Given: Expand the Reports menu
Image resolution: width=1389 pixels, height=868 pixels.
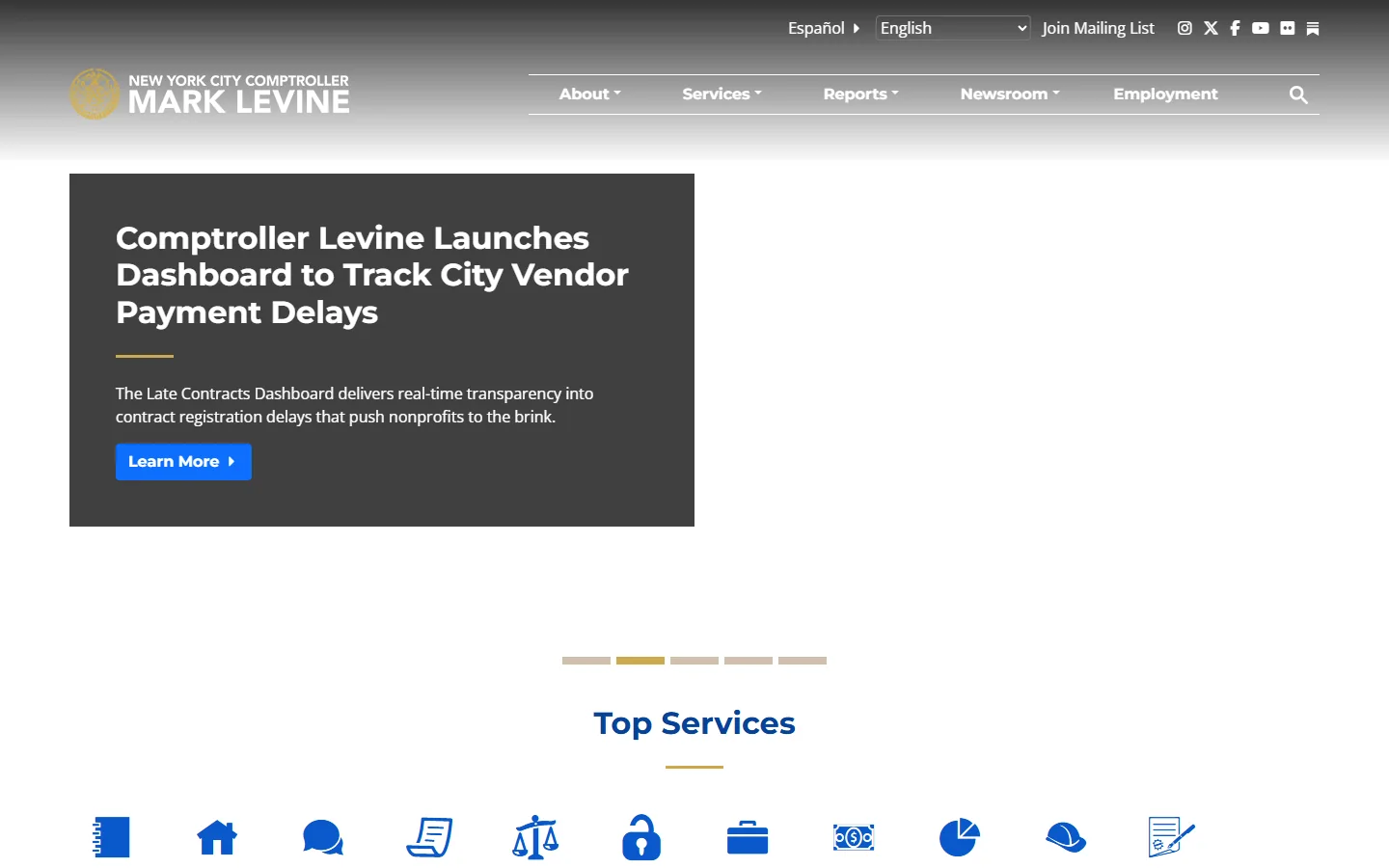Looking at the screenshot, I should [x=860, y=95].
